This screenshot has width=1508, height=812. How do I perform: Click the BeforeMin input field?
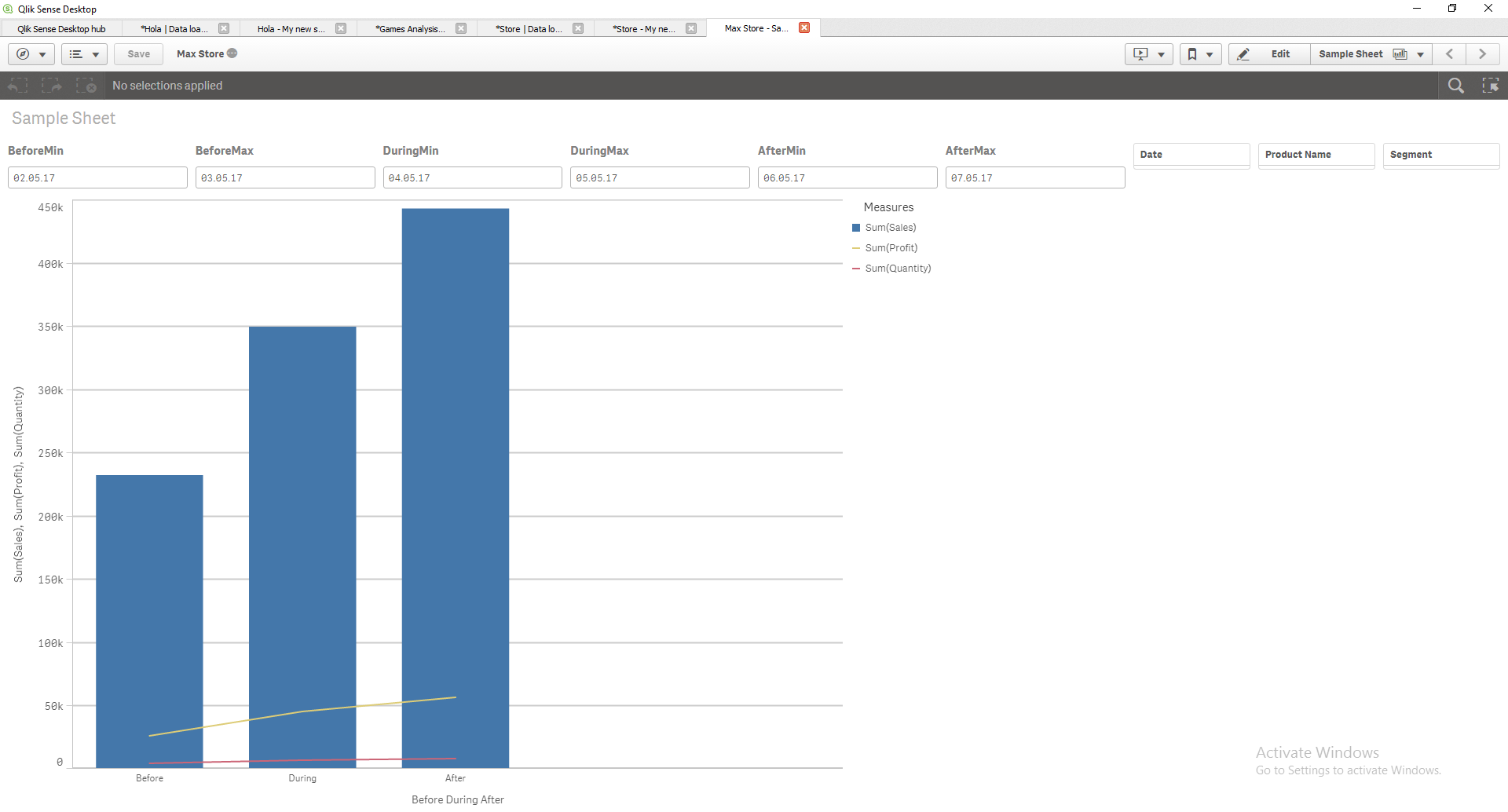click(97, 177)
